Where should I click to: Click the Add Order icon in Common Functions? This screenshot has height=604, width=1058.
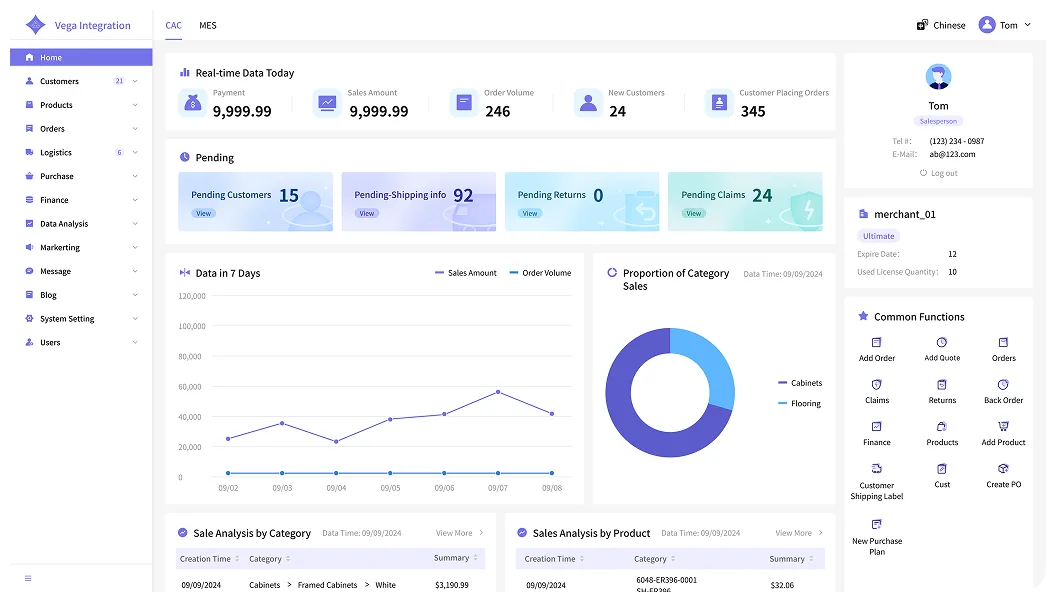pyautogui.click(x=876, y=342)
